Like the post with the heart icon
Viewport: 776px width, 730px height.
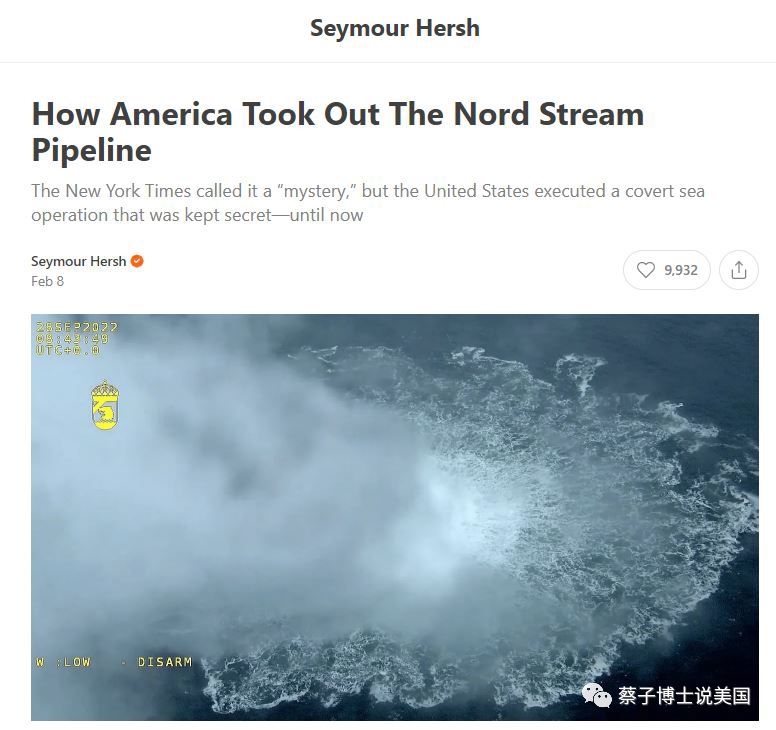tap(645, 270)
